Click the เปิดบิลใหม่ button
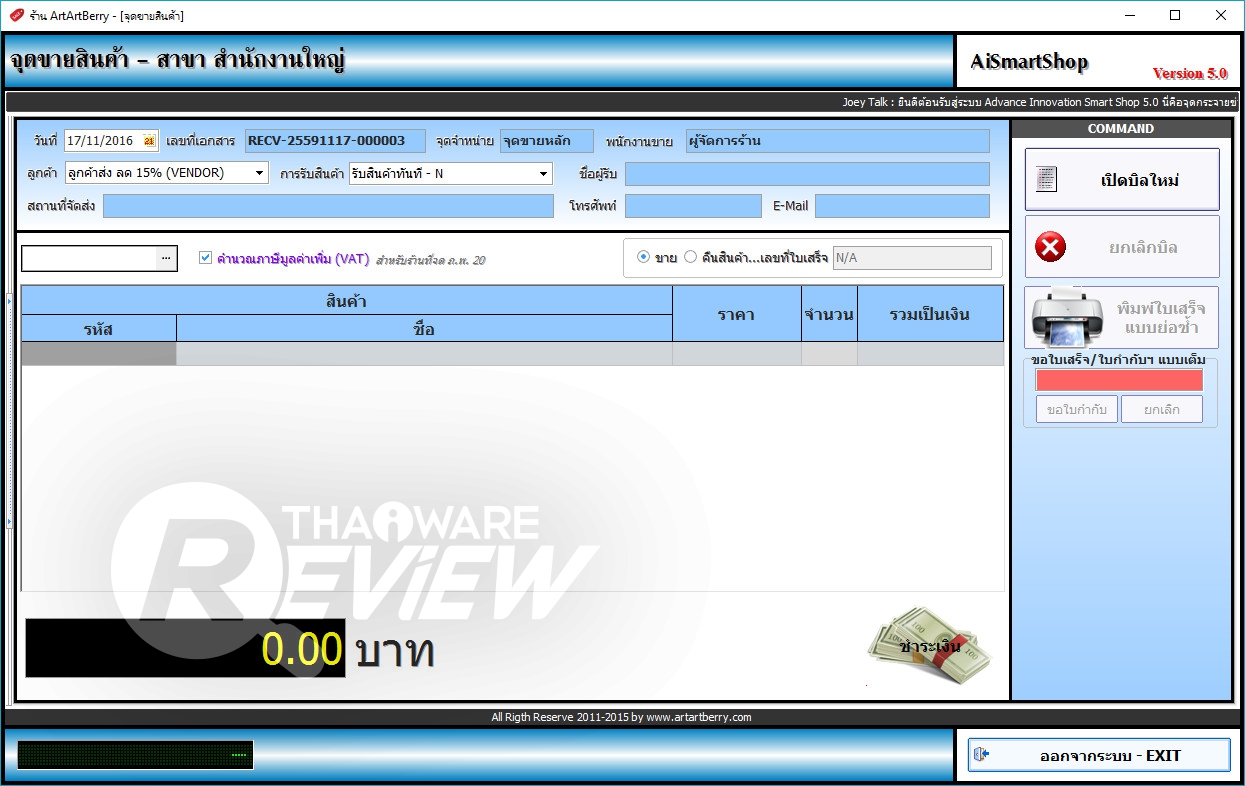 click(1122, 180)
